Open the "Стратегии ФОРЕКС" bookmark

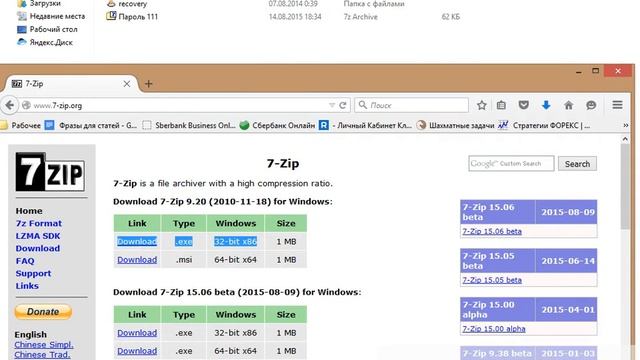544,125
